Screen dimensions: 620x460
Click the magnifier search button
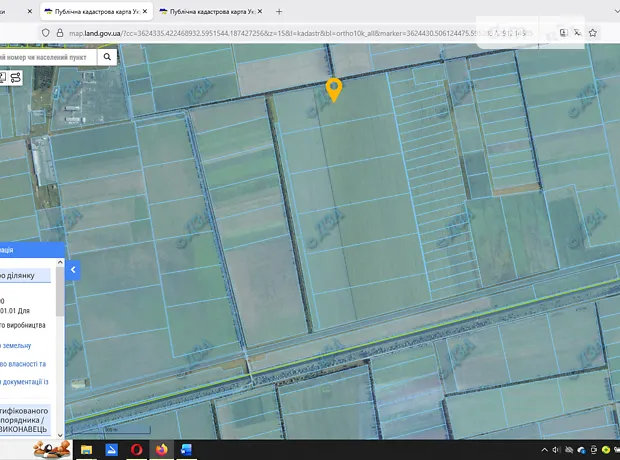[107, 57]
